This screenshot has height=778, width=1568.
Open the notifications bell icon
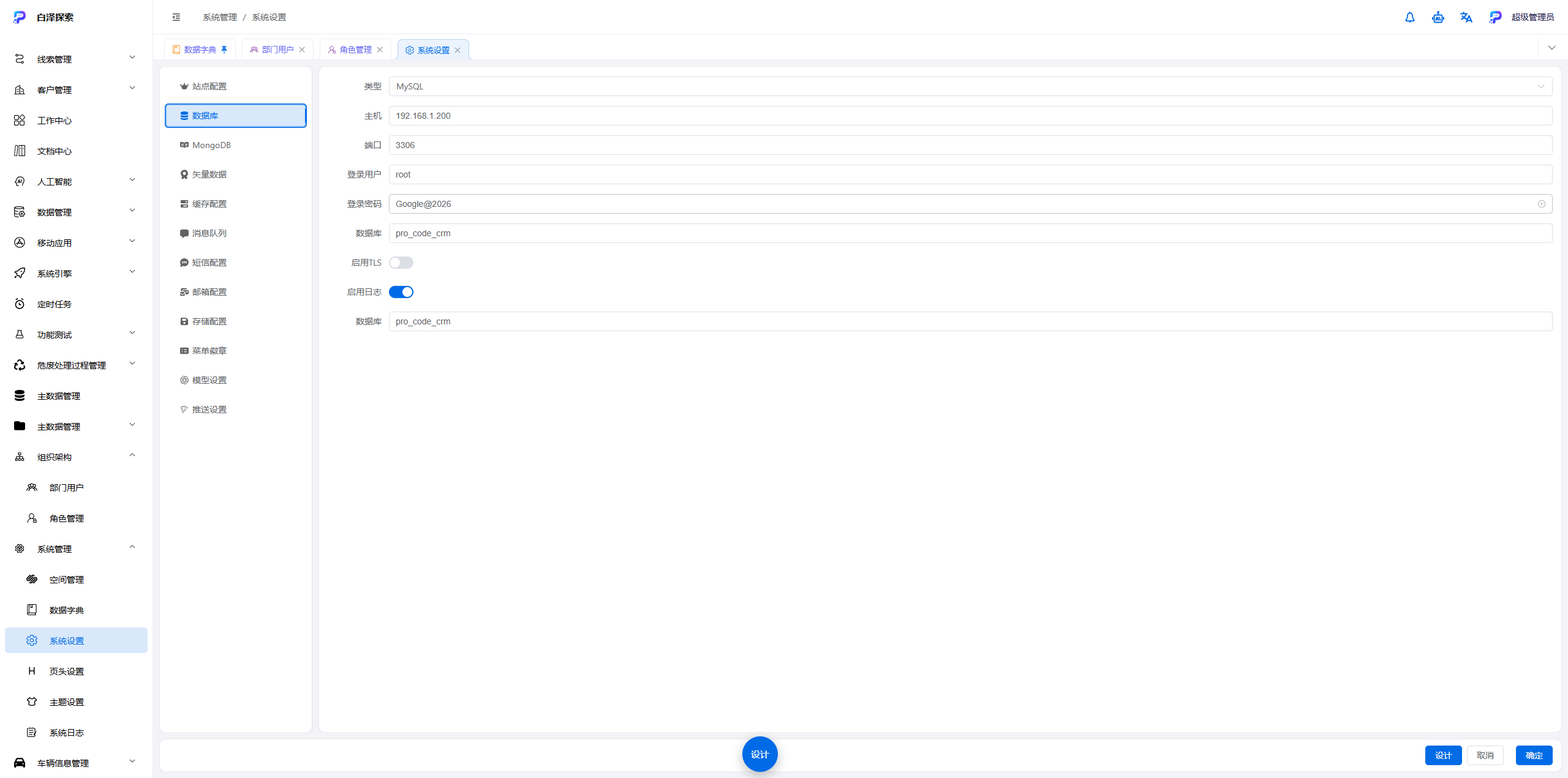click(x=1410, y=17)
